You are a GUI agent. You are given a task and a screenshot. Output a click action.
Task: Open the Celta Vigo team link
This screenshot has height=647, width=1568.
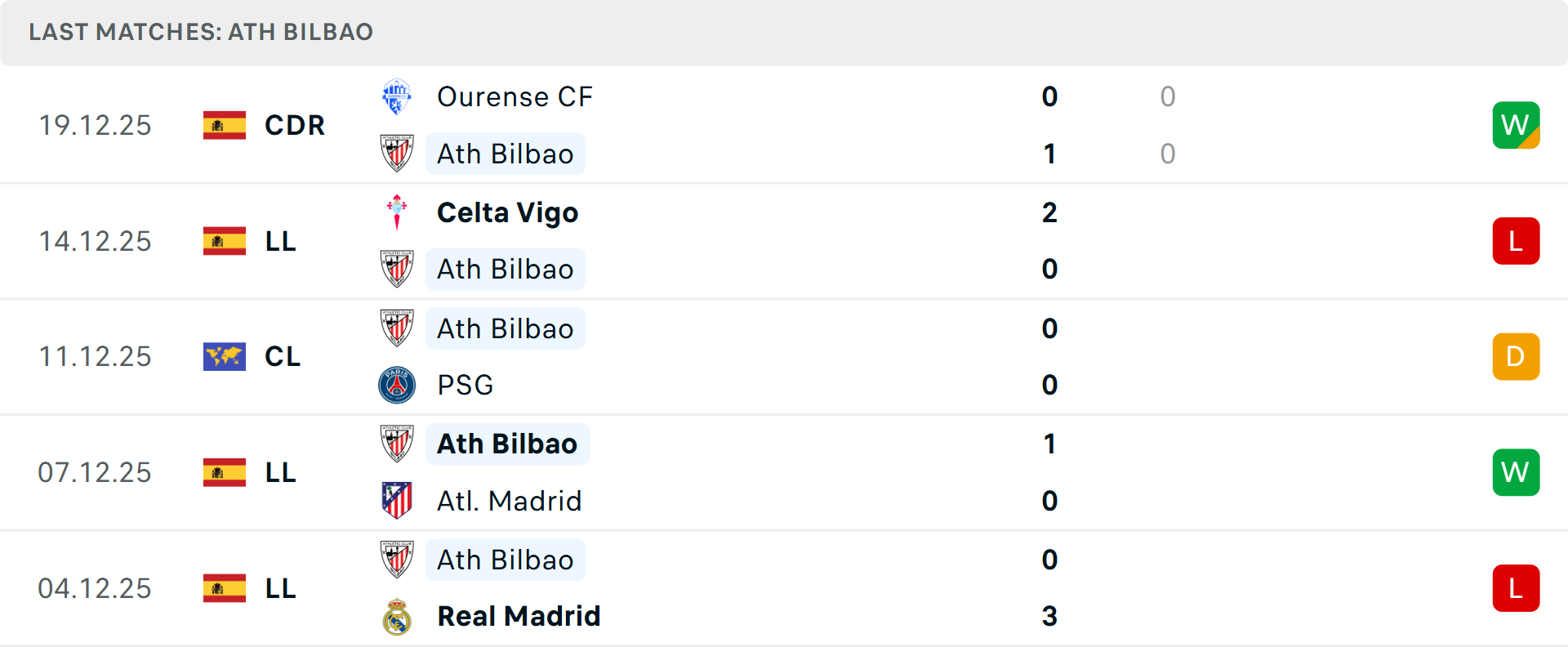(x=507, y=212)
